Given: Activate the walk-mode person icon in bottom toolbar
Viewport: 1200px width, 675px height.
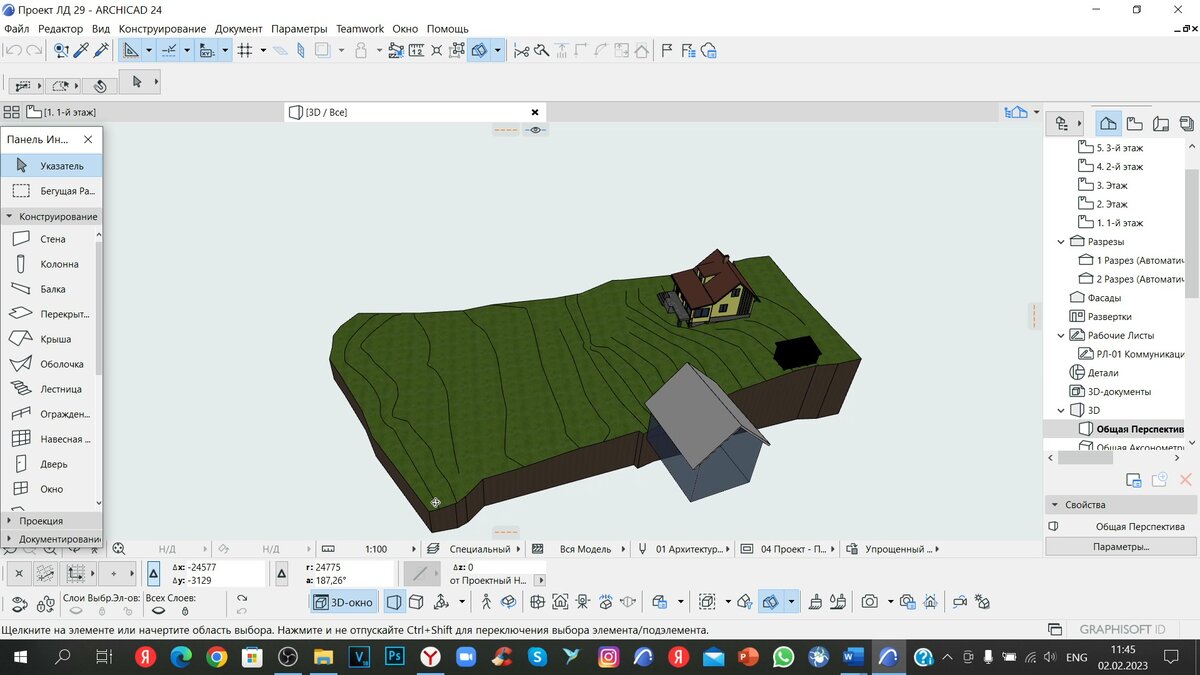Looking at the screenshot, I should pos(486,601).
